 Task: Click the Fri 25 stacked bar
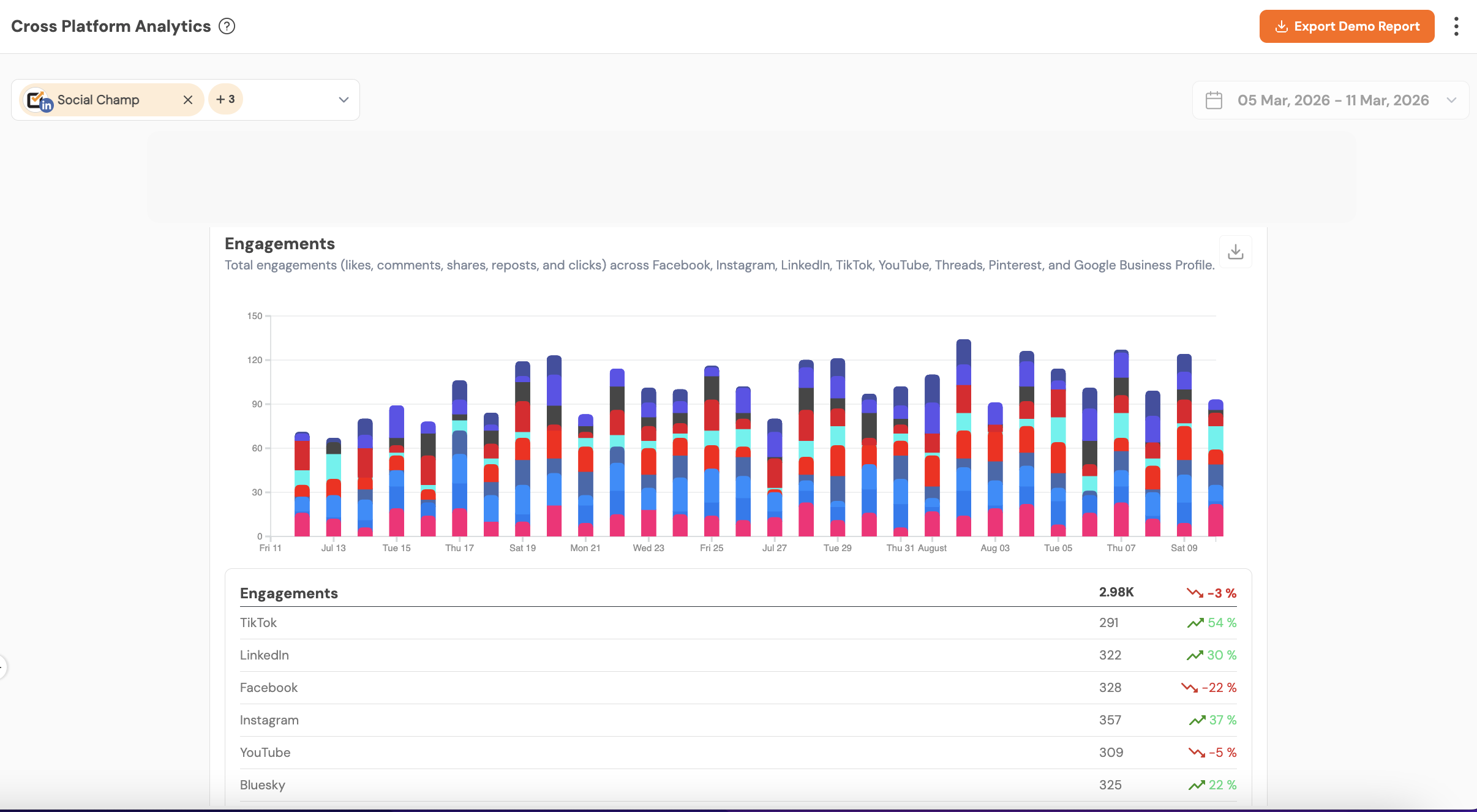712,451
